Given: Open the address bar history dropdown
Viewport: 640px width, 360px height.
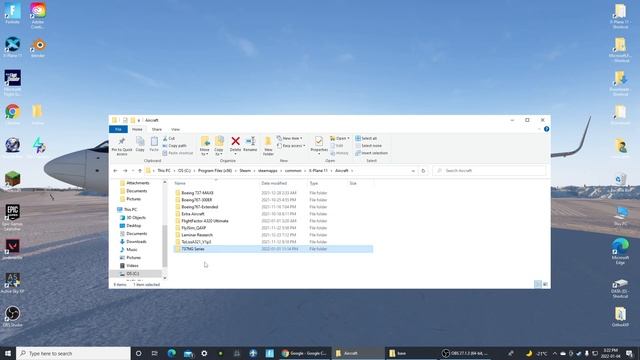Looking at the screenshot, I should [413, 171].
